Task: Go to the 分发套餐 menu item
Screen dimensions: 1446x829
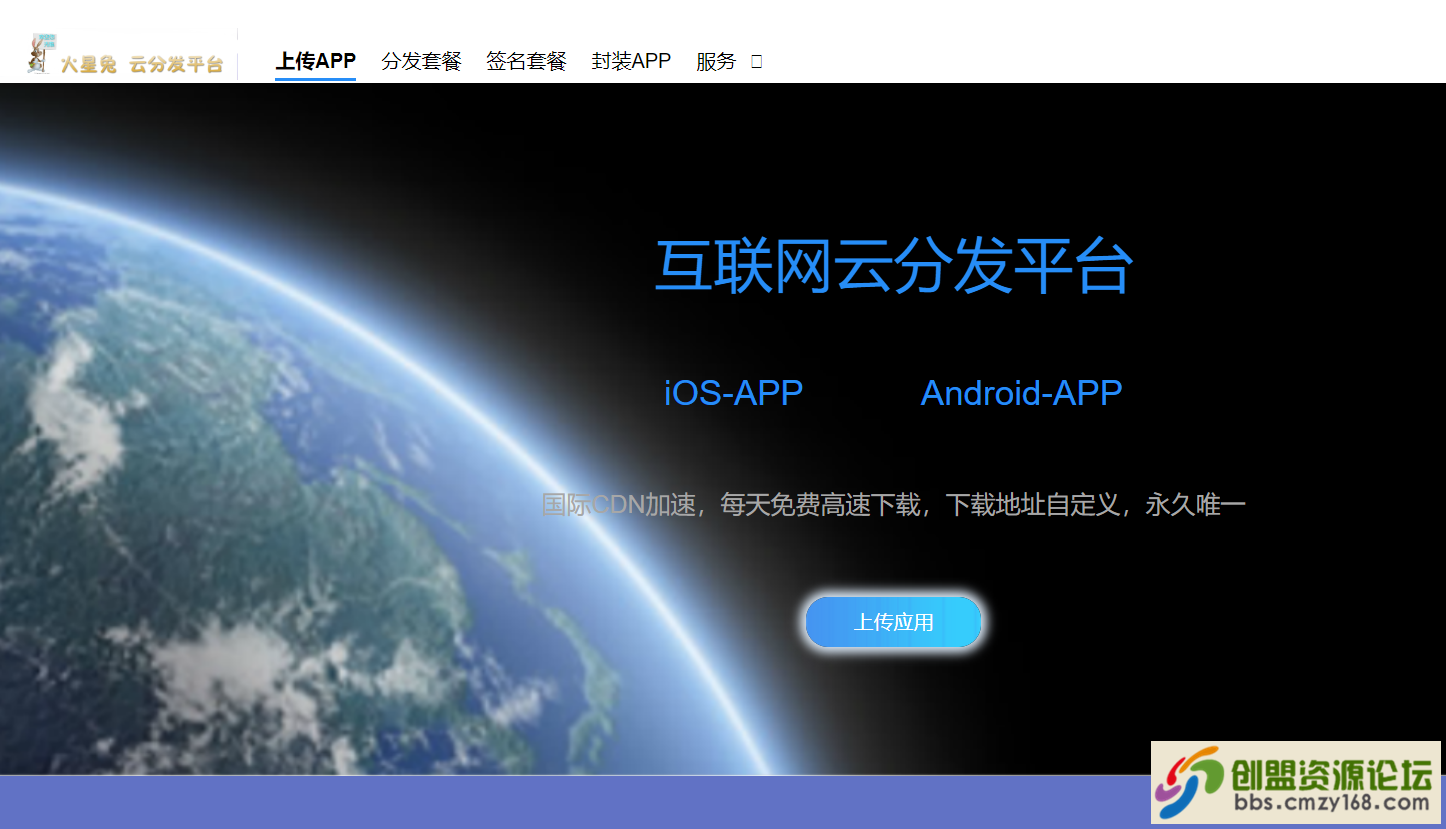Action: (x=422, y=61)
